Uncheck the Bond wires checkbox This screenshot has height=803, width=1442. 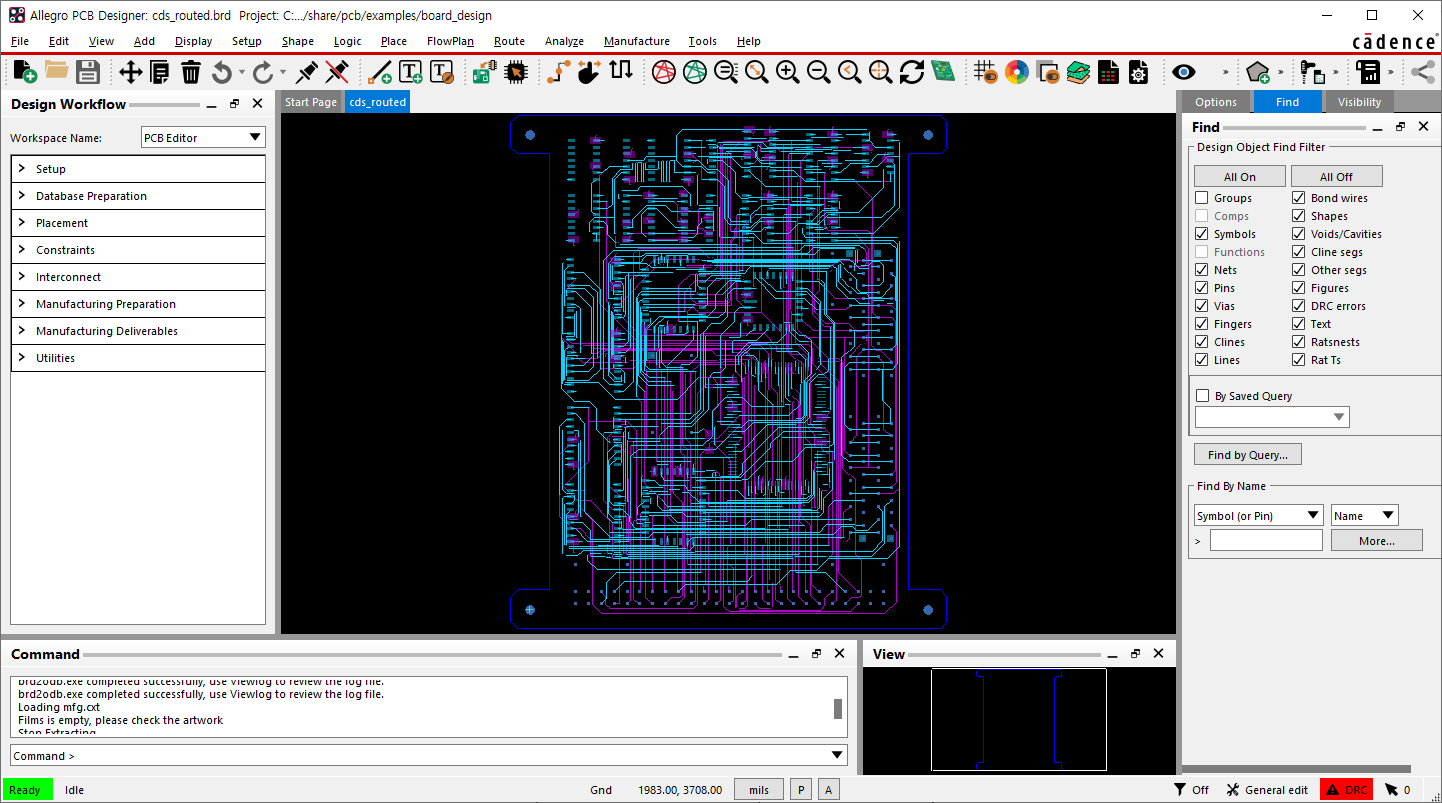1299,198
